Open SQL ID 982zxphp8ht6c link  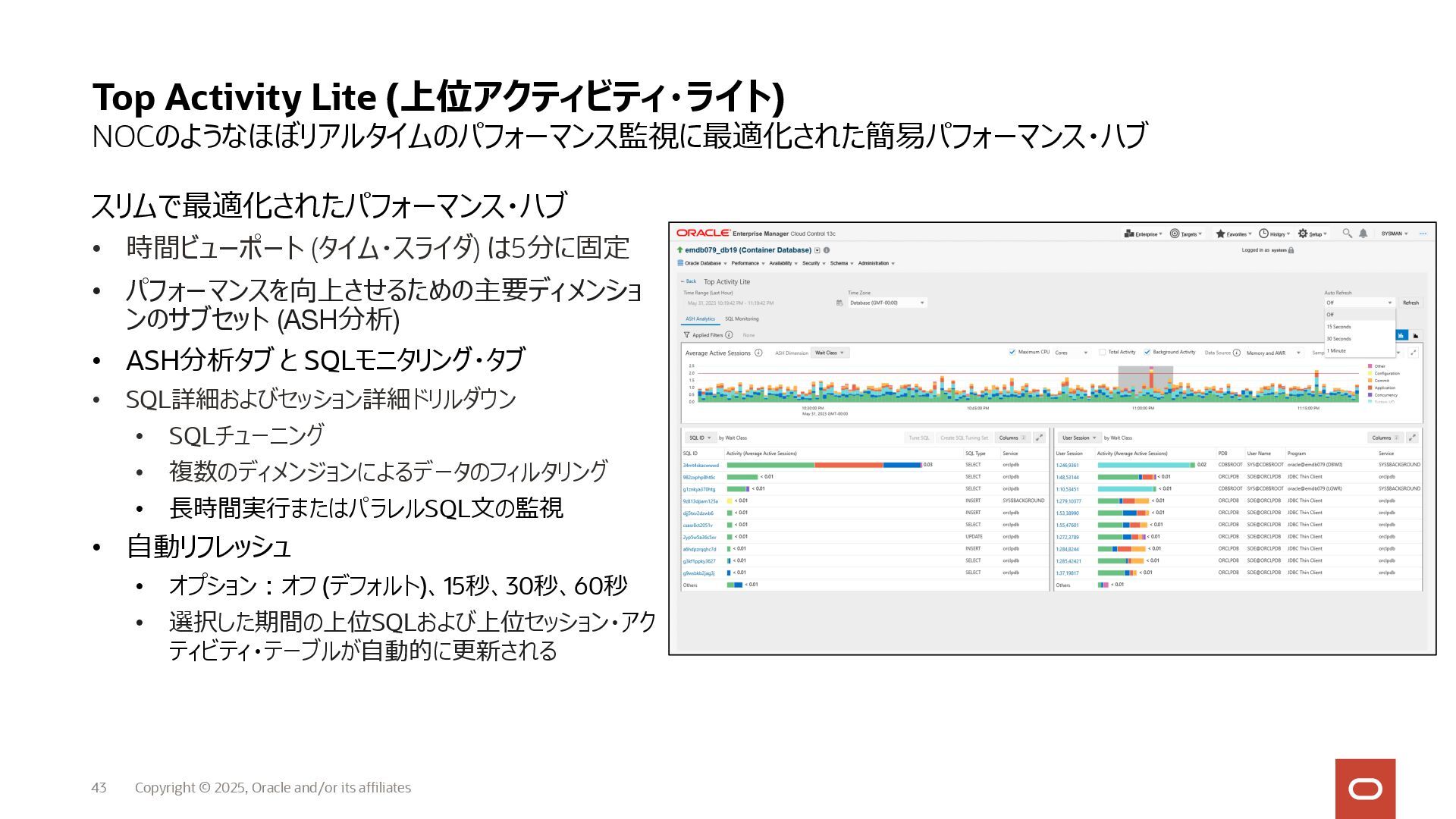pos(698,477)
